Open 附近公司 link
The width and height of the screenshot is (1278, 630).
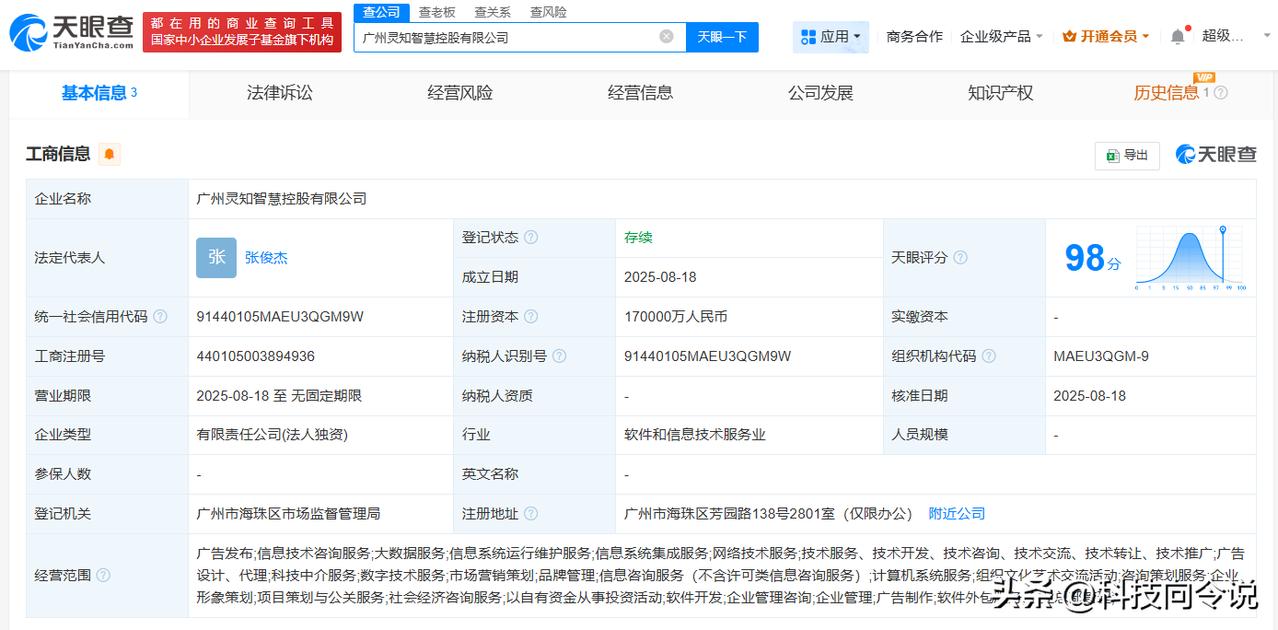957,513
